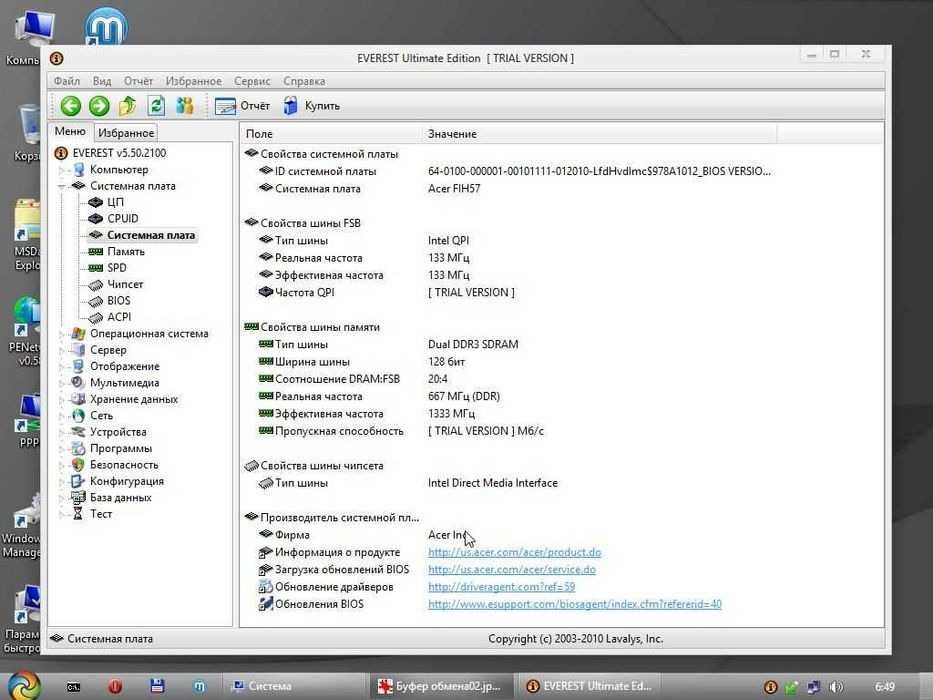Open the driveragent.com link

pos(502,587)
